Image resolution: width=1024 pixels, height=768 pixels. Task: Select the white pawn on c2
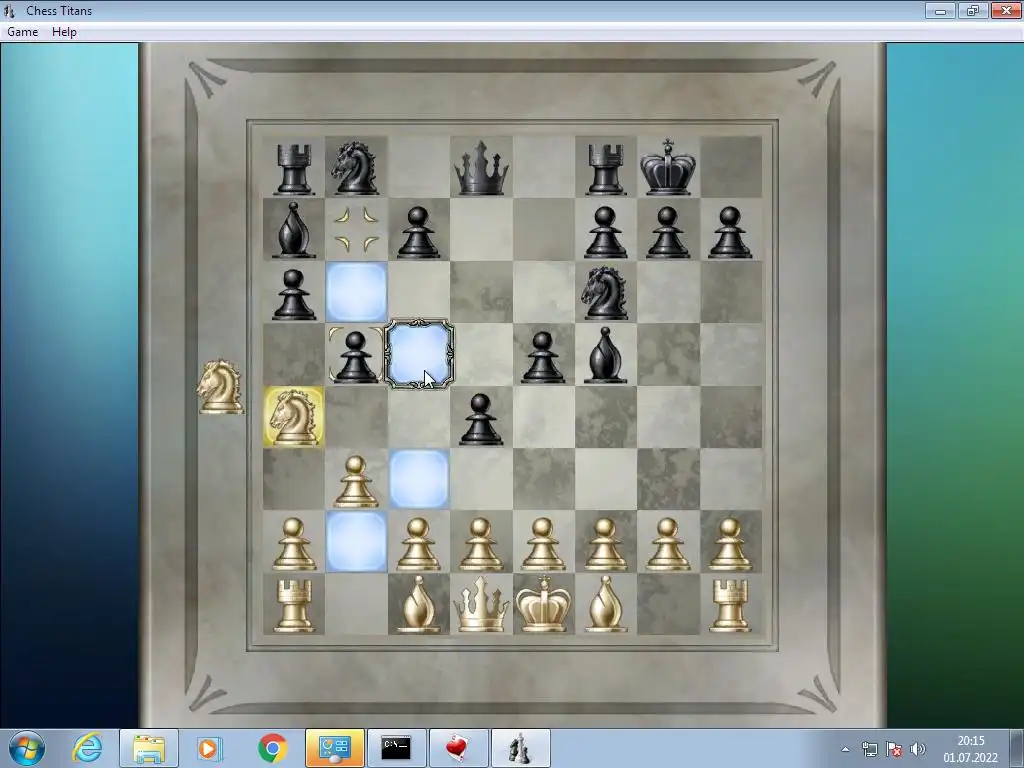(419, 544)
